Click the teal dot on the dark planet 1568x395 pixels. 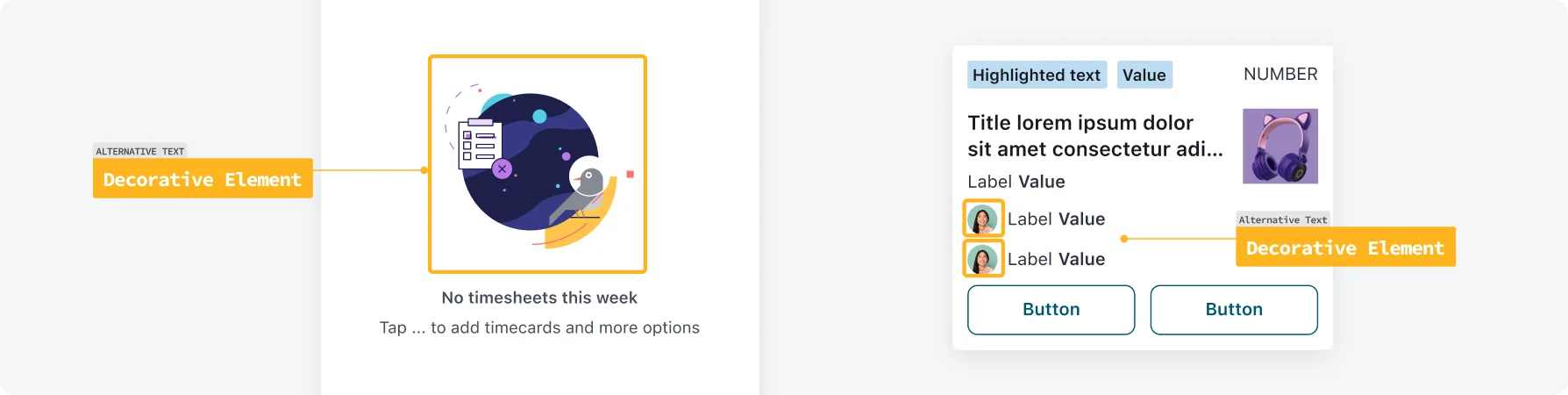pyautogui.click(x=540, y=116)
